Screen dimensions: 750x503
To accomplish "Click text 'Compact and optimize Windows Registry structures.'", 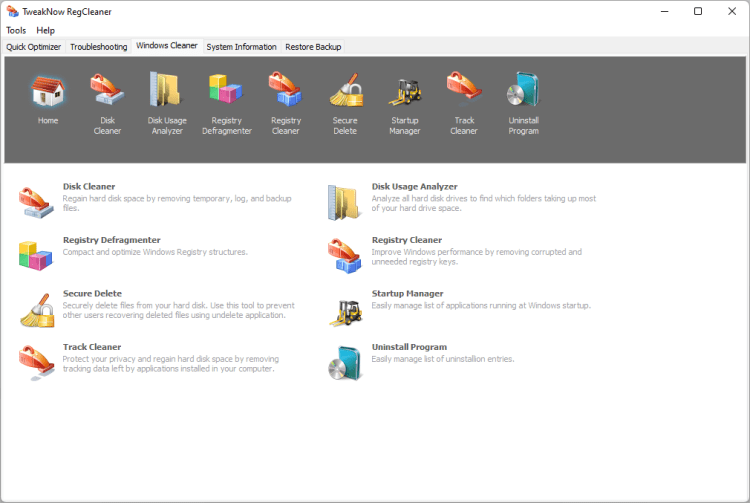I will (x=155, y=252).
